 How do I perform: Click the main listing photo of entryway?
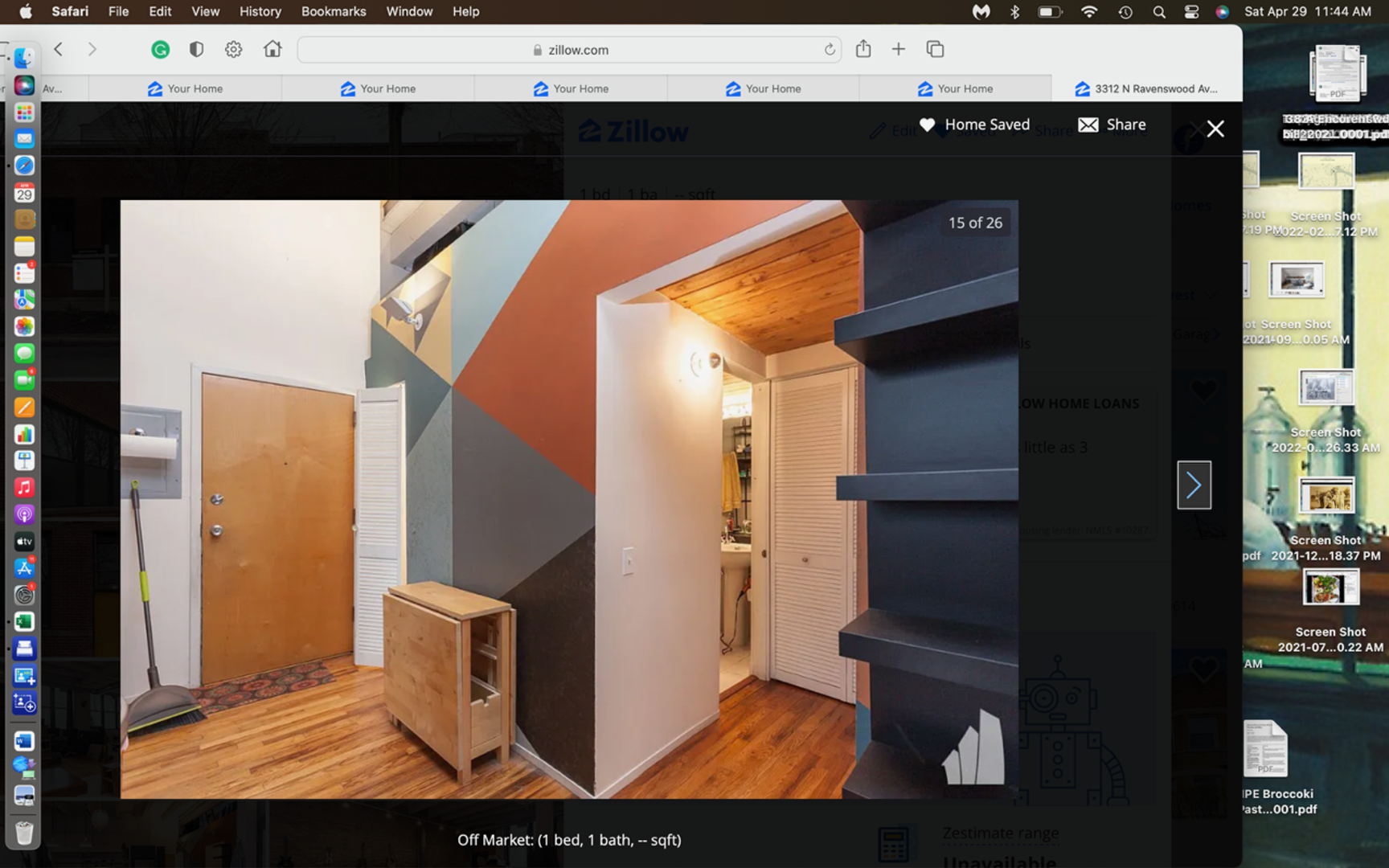(569, 498)
